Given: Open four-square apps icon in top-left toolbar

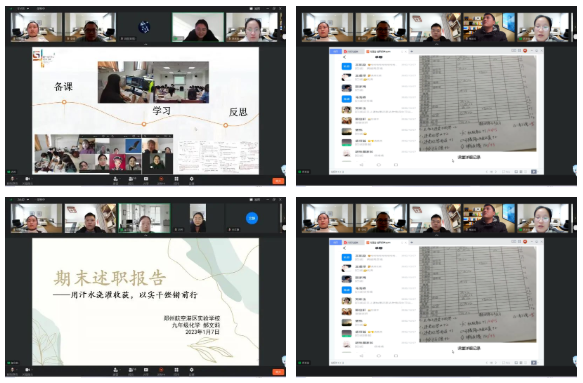Looking at the screenshot, I should click(x=176, y=179).
